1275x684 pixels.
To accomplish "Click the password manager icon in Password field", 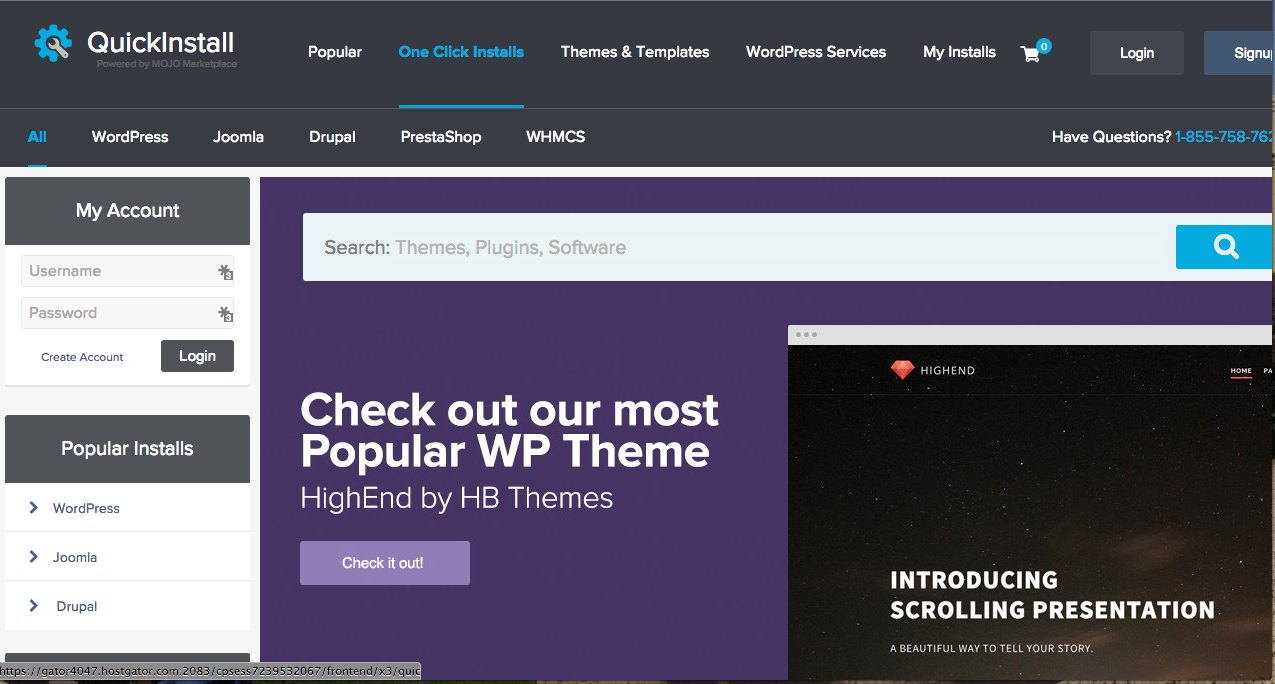I will click(225, 314).
